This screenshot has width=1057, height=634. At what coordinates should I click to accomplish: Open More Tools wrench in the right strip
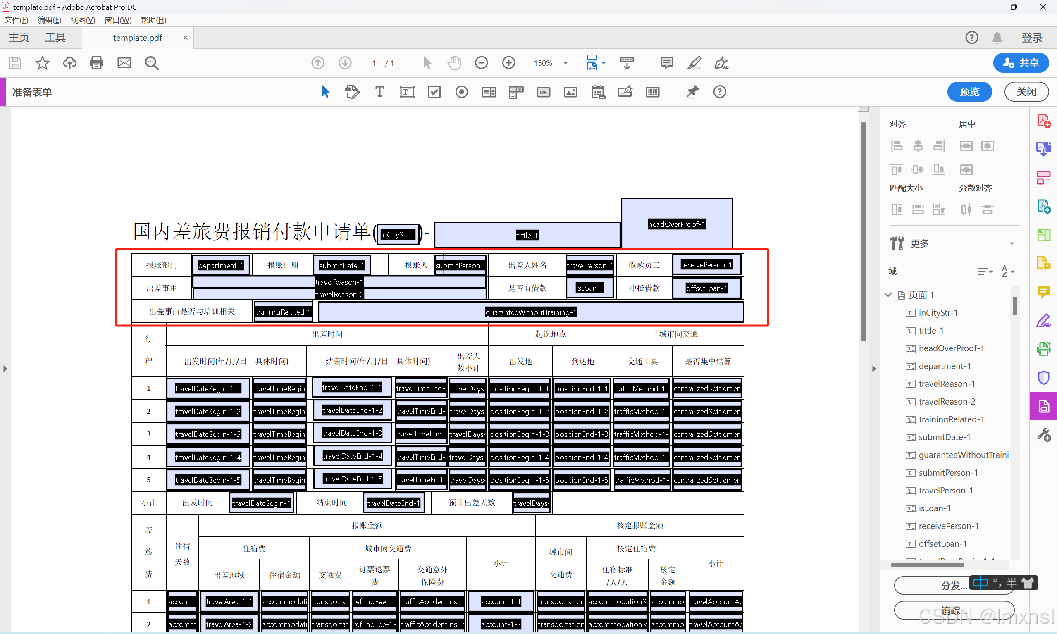1044,435
